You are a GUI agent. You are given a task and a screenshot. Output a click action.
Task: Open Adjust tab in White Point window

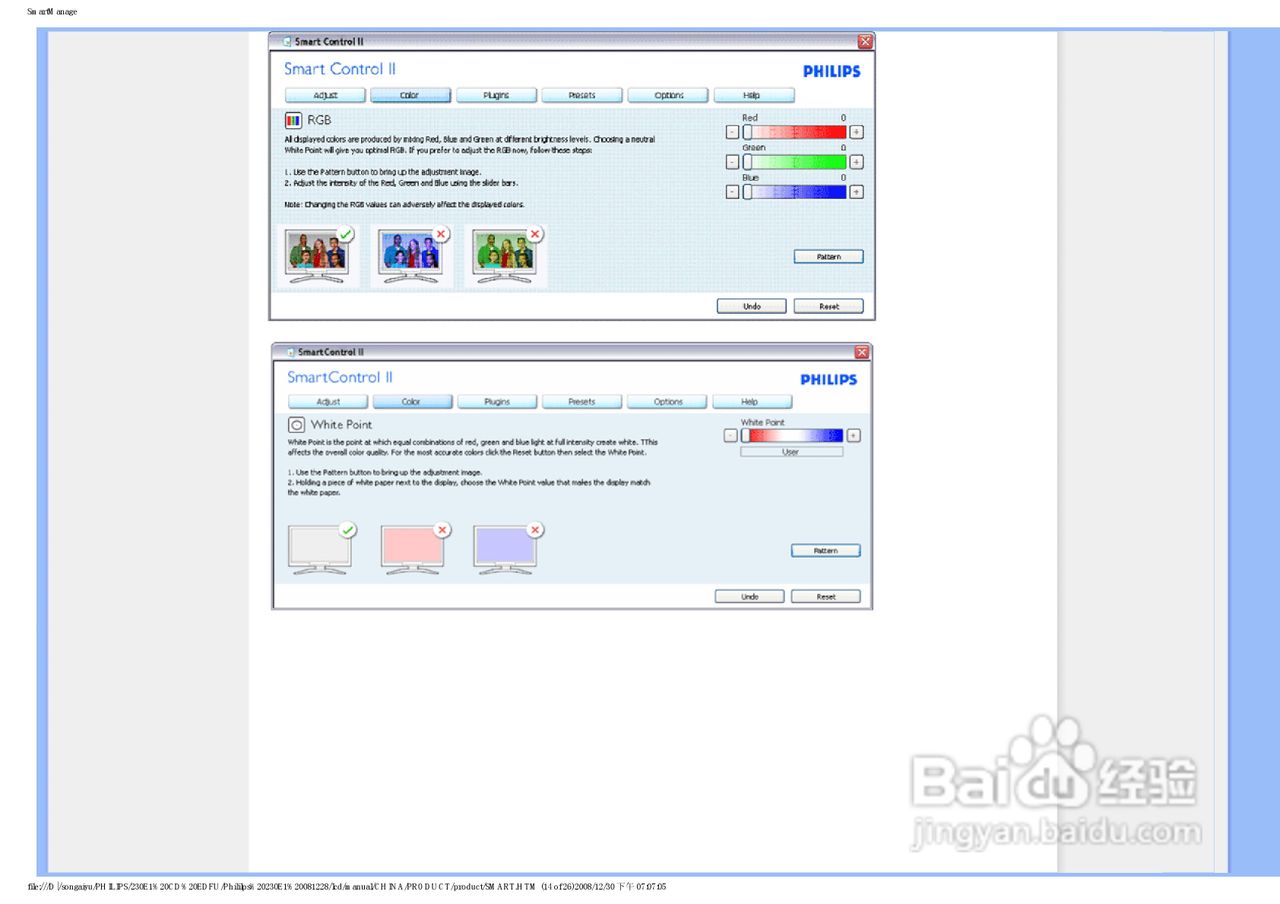(328, 402)
